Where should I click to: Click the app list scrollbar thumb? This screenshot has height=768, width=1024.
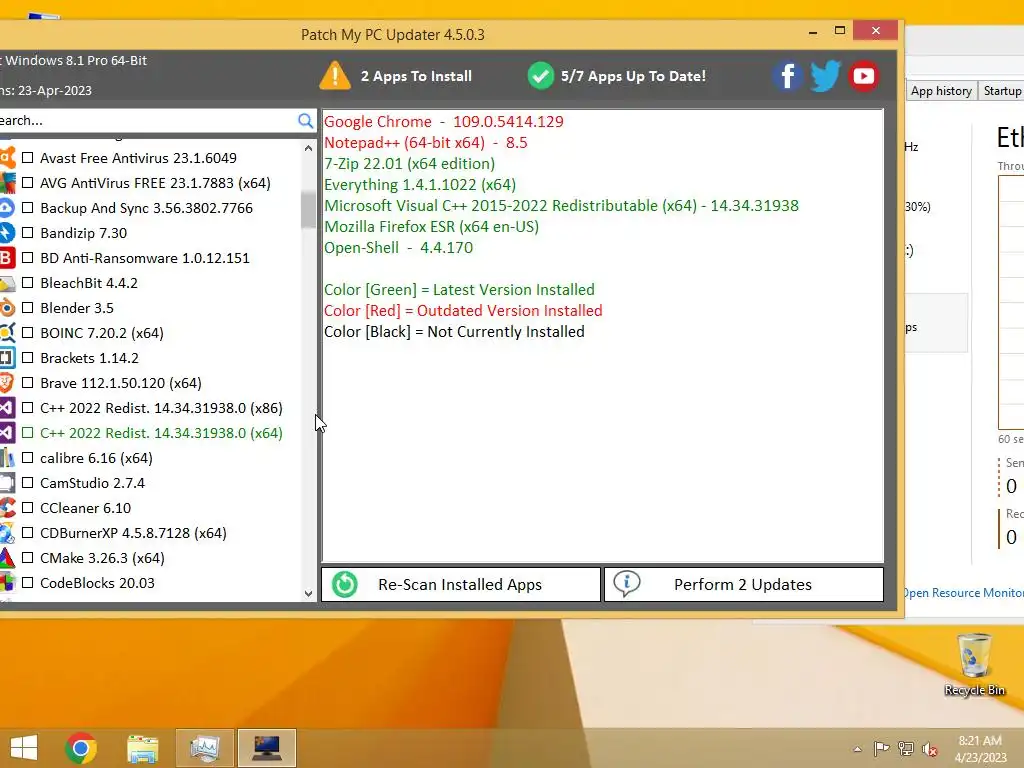pyautogui.click(x=308, y=210)
